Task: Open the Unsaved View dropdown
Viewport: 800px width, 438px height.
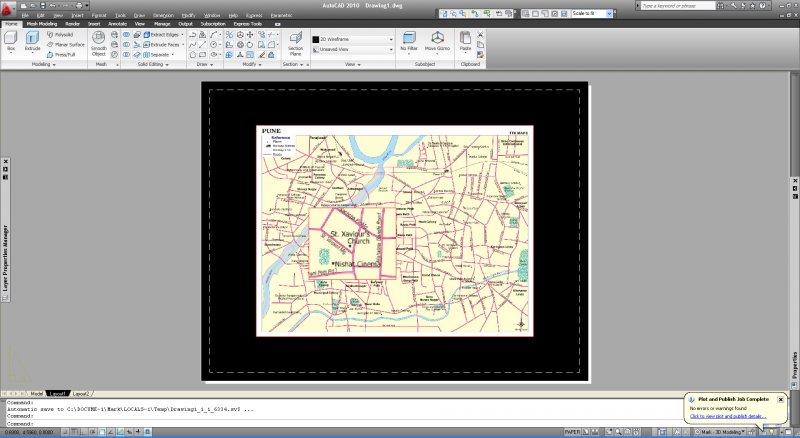Action: click(352, 48)
